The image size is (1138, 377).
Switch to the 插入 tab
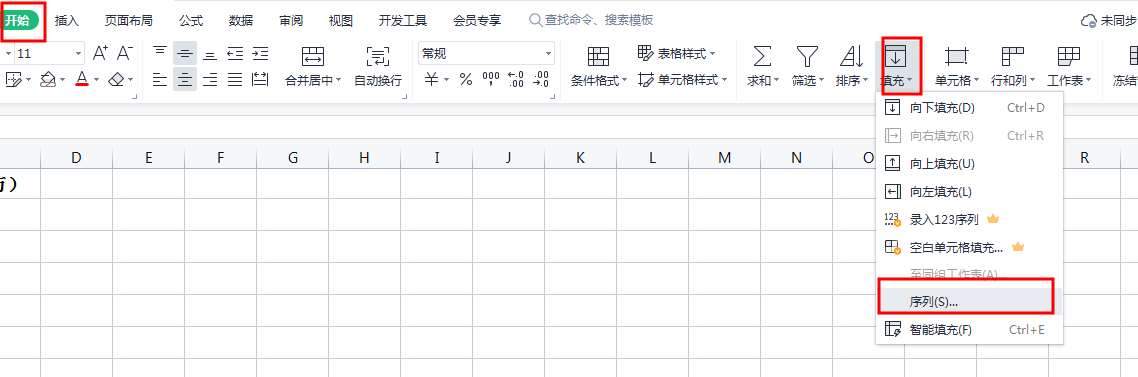[x=67, y=21]
